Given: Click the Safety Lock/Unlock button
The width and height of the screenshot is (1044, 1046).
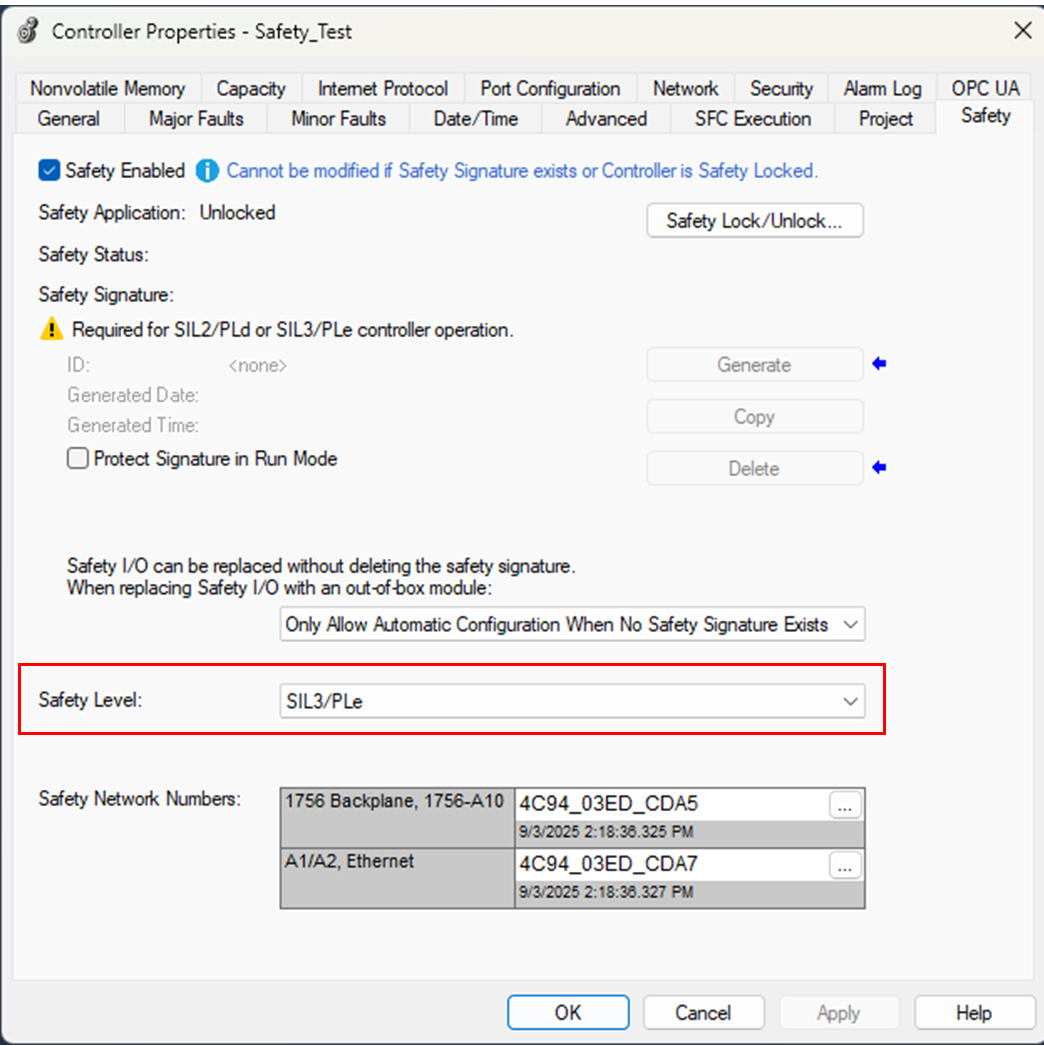Looking at the screenshot, I should [754, 221].
